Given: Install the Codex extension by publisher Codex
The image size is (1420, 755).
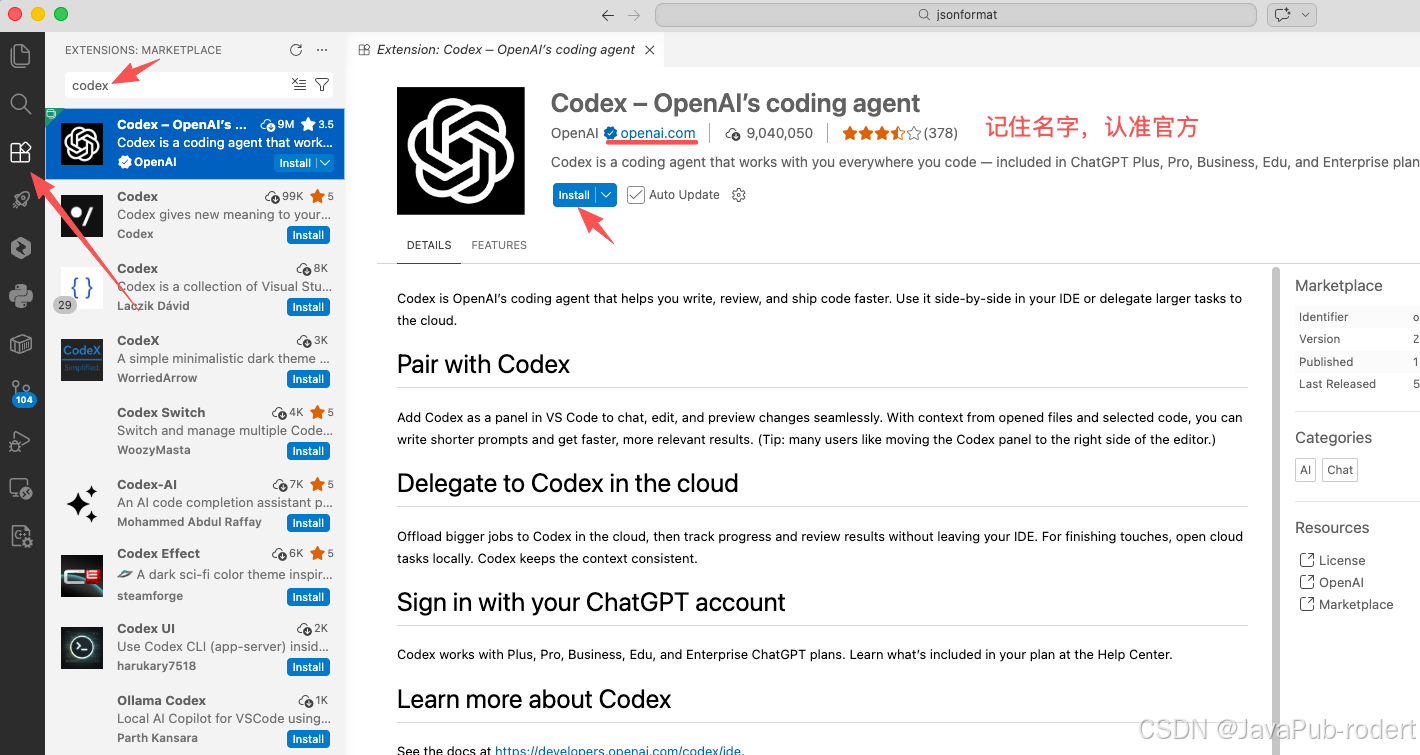Looking at the screenshot, I should 308,235.
